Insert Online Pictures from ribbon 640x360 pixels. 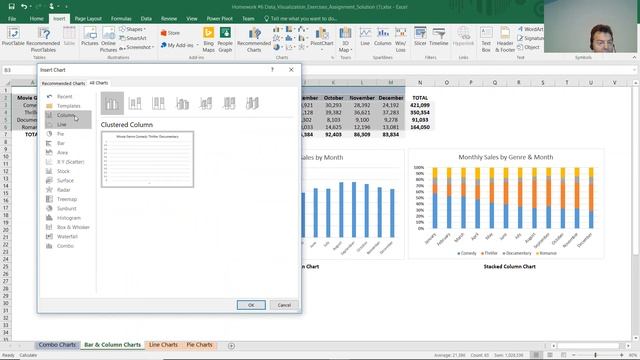(109, 39)
